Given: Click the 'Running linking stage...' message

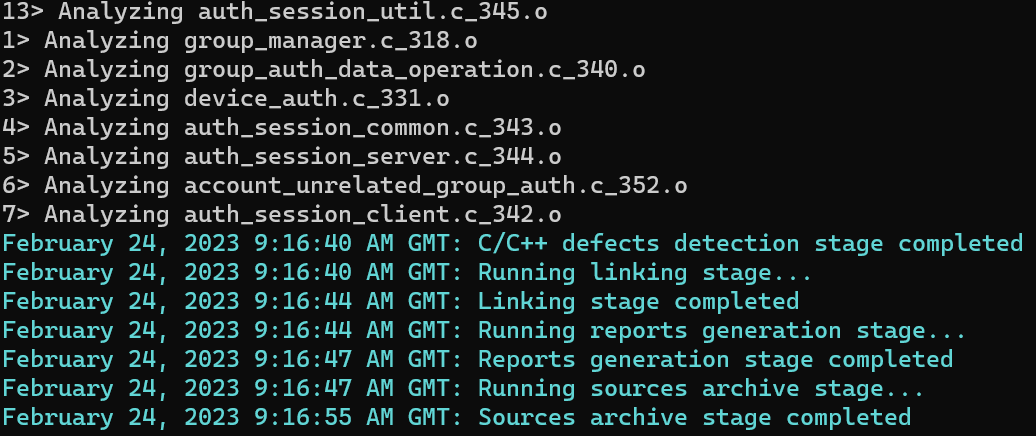Looking at the screenshot, I should tap(645, 273).
